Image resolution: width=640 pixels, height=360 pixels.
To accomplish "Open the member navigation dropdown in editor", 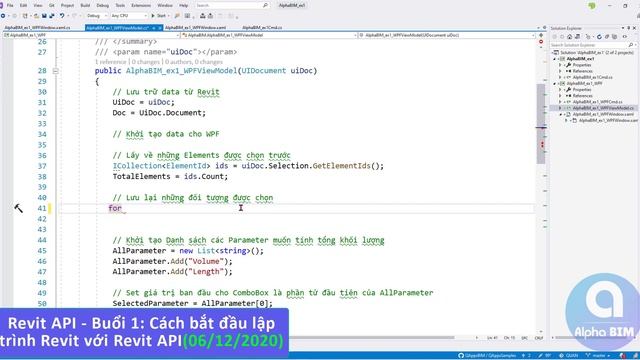I will (447, 35).
